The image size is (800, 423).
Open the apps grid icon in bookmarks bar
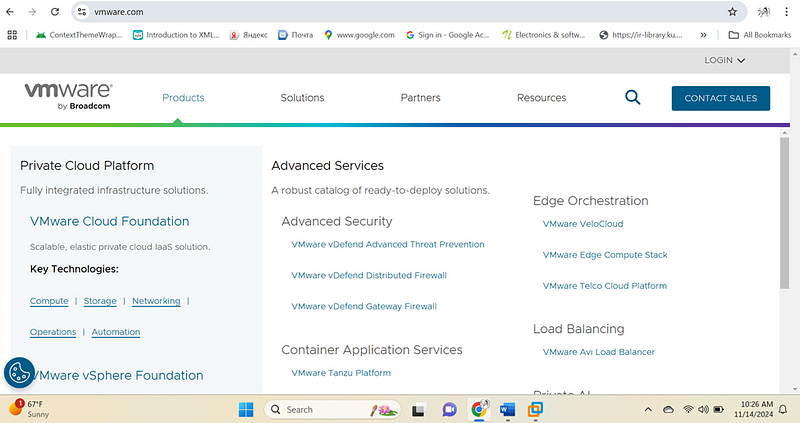pos(12,35)
